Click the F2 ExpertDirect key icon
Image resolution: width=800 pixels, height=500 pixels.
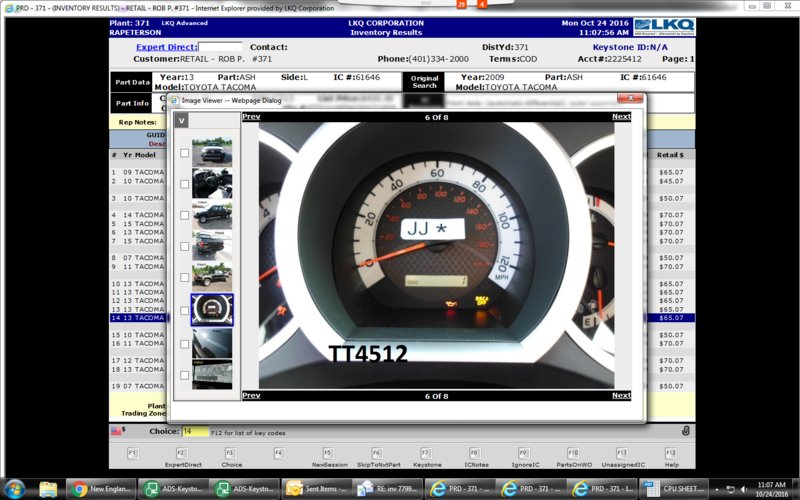182,453
